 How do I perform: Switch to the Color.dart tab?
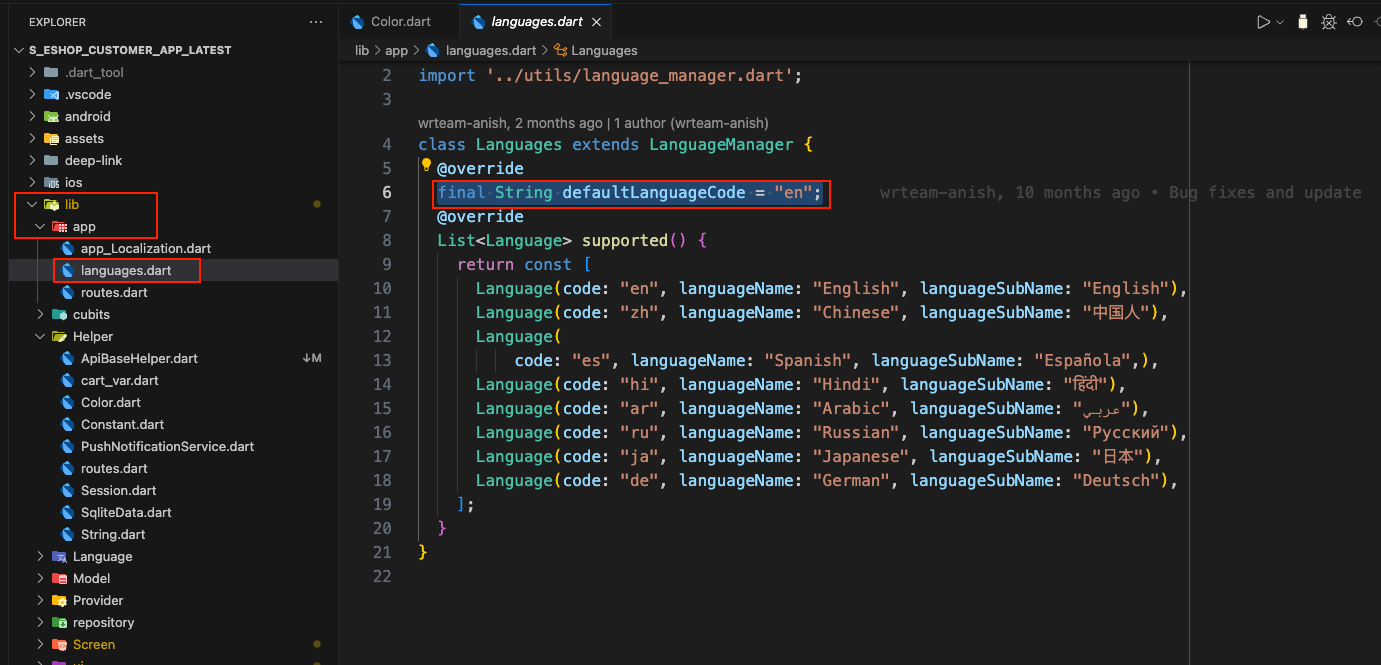400,22
